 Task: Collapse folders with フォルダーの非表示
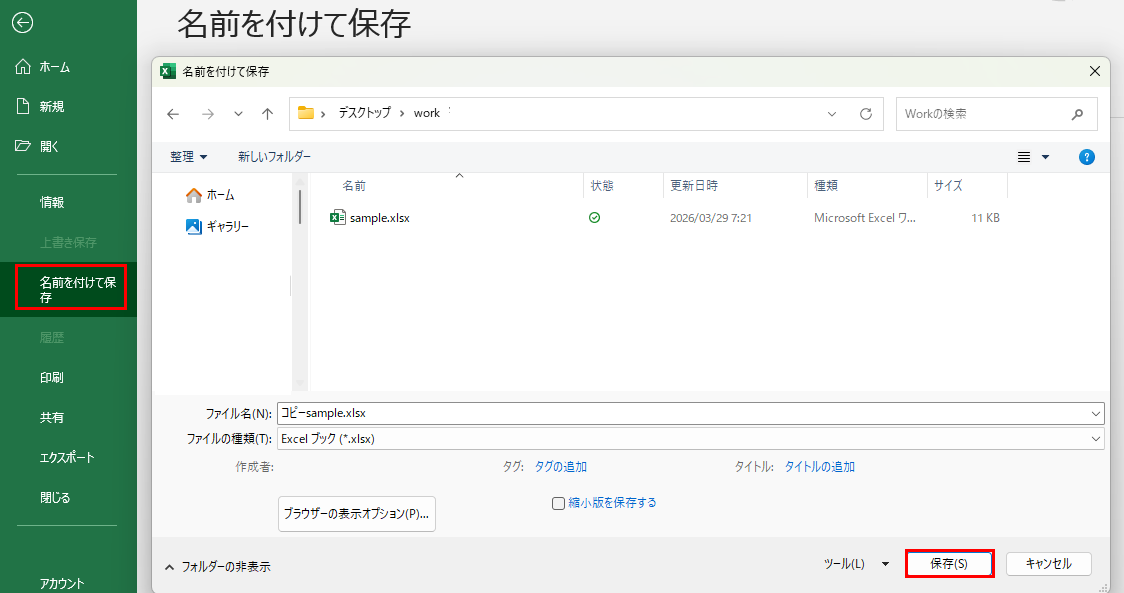[217, 566]
